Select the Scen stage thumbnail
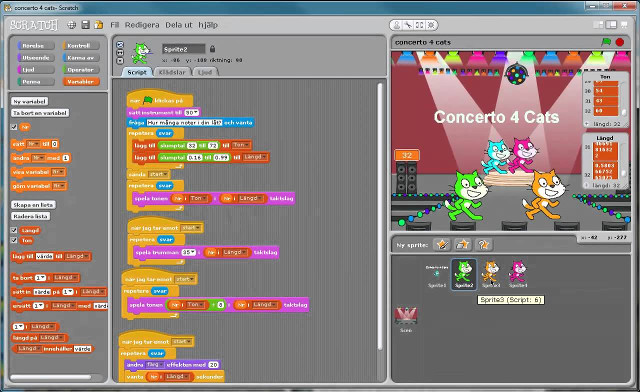The width and height of the screenshot is (640, 392). coord(406,320)
